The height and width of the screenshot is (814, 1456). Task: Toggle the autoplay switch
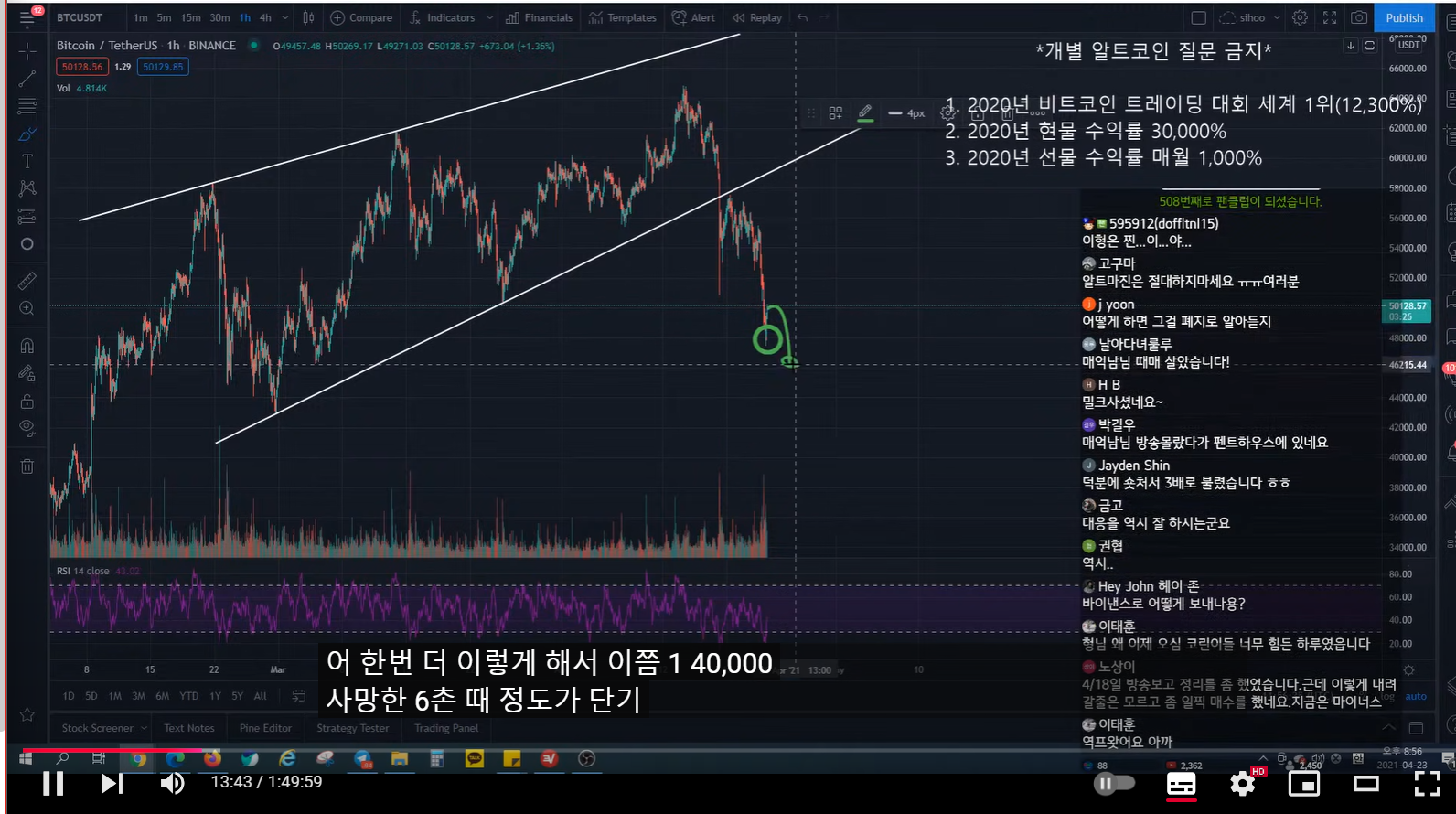1114,783
